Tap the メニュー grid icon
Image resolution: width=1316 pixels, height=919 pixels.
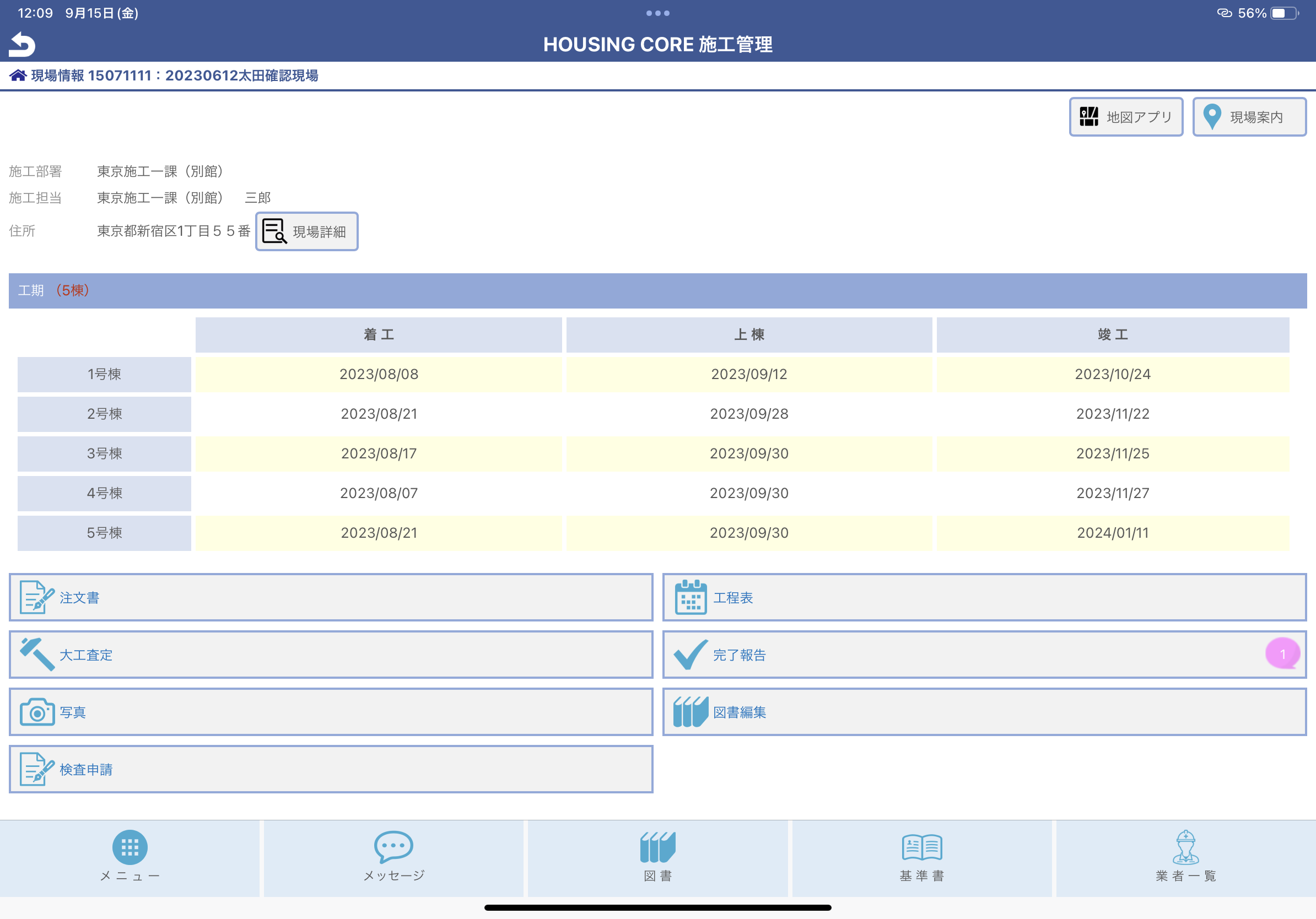click(131, 847)
